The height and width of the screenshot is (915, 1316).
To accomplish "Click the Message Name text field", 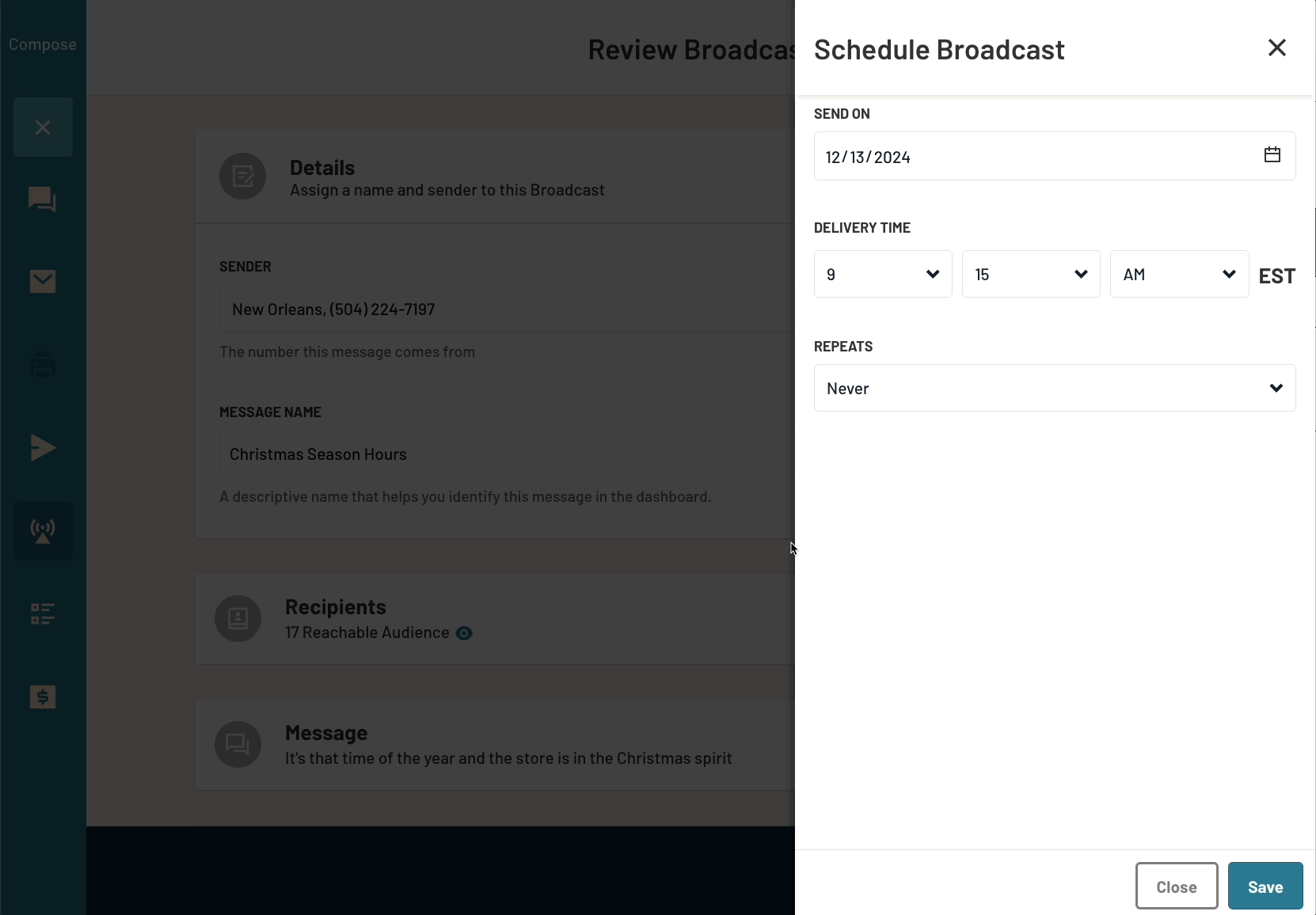I will click(x=507, y=454).
